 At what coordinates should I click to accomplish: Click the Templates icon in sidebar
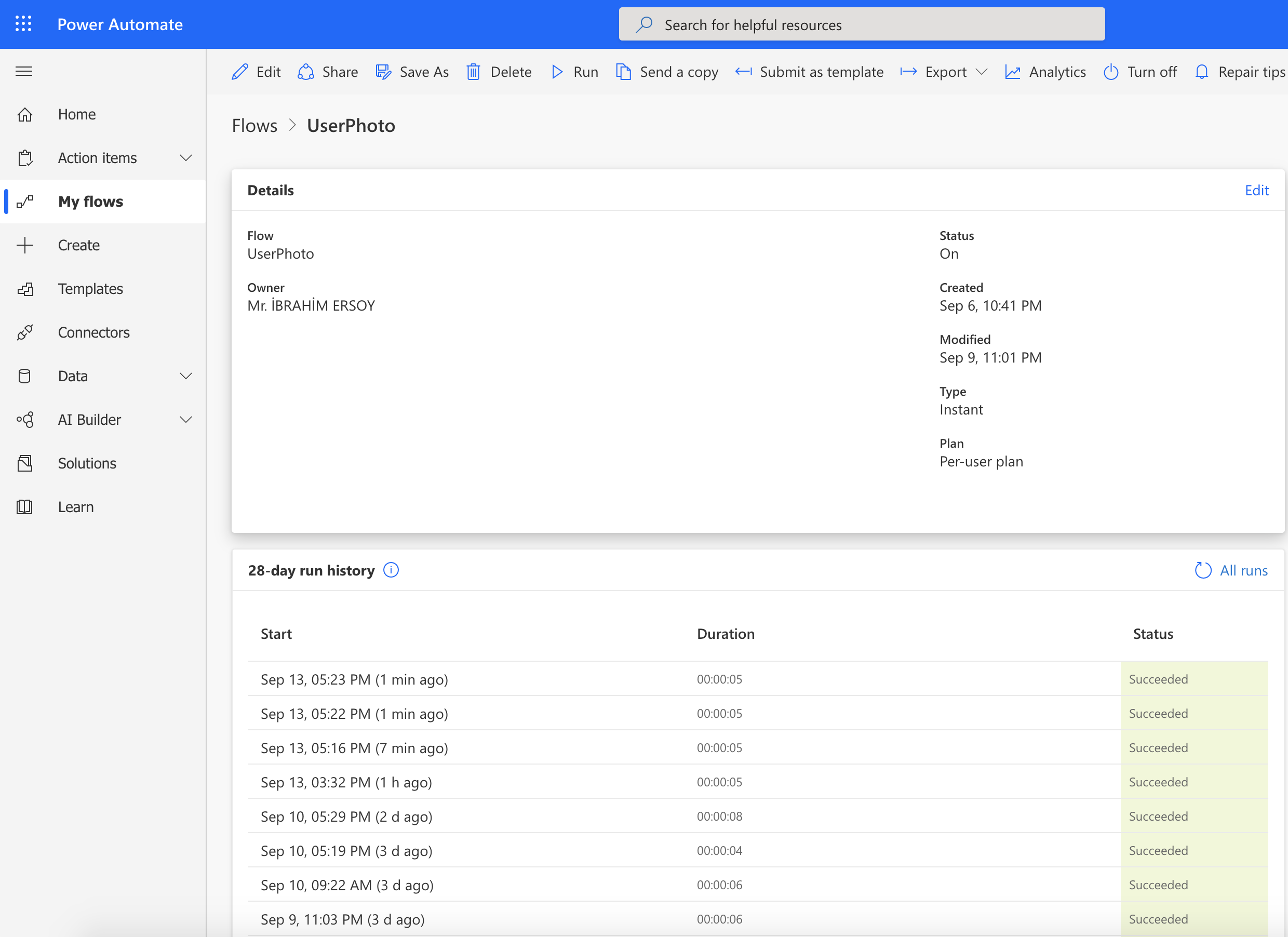pyautogui.click(x=25, y=289)
